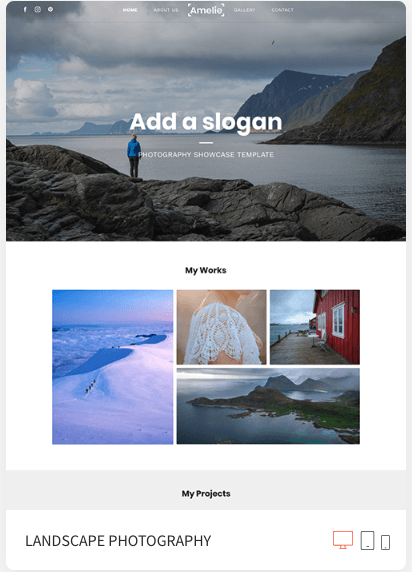Viewport: 412px width, 572px height.
Task: Open the Instagram social icon
Action: [x=38, y=9]
